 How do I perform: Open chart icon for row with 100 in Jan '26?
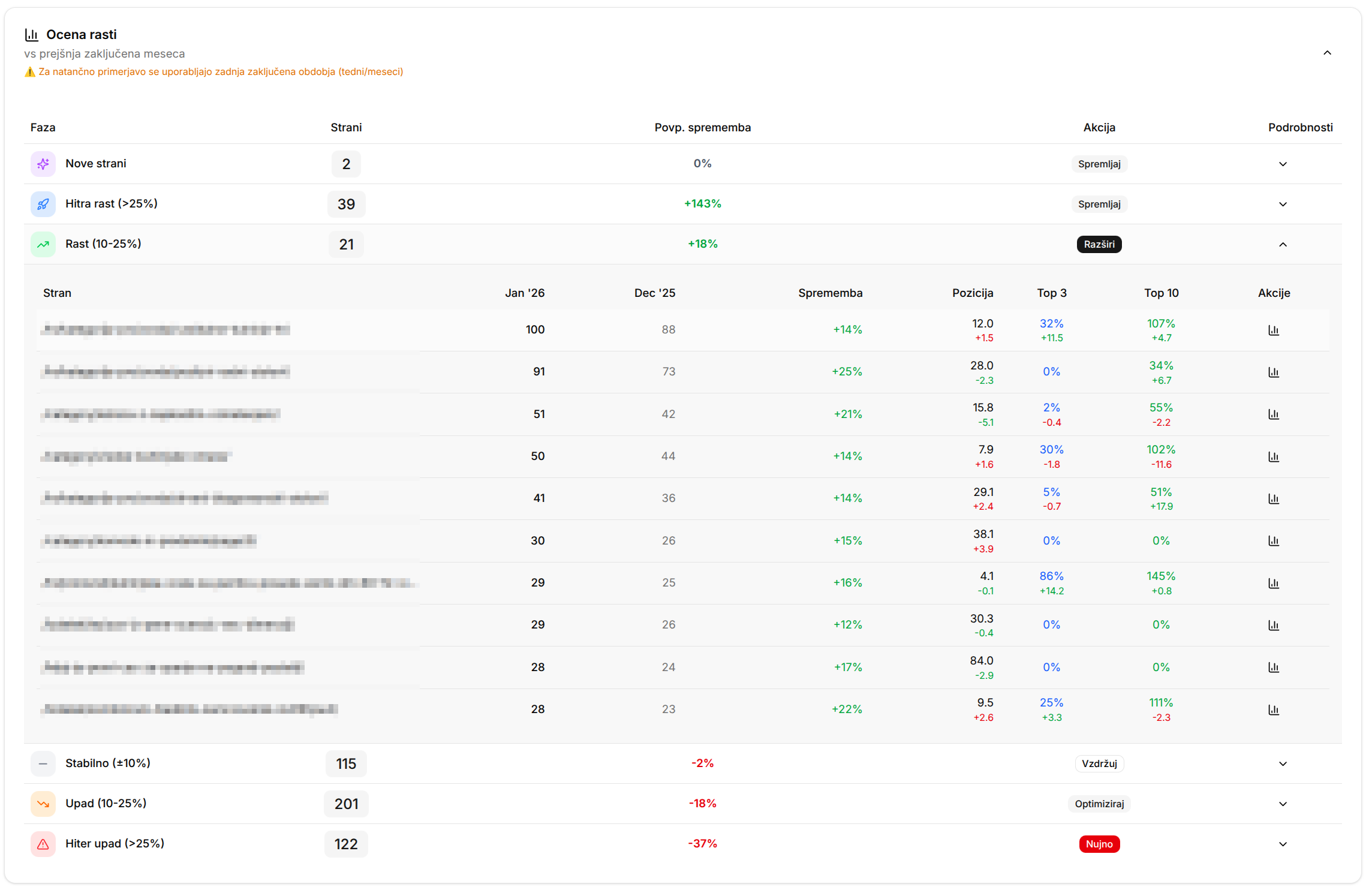point(1274,330)
